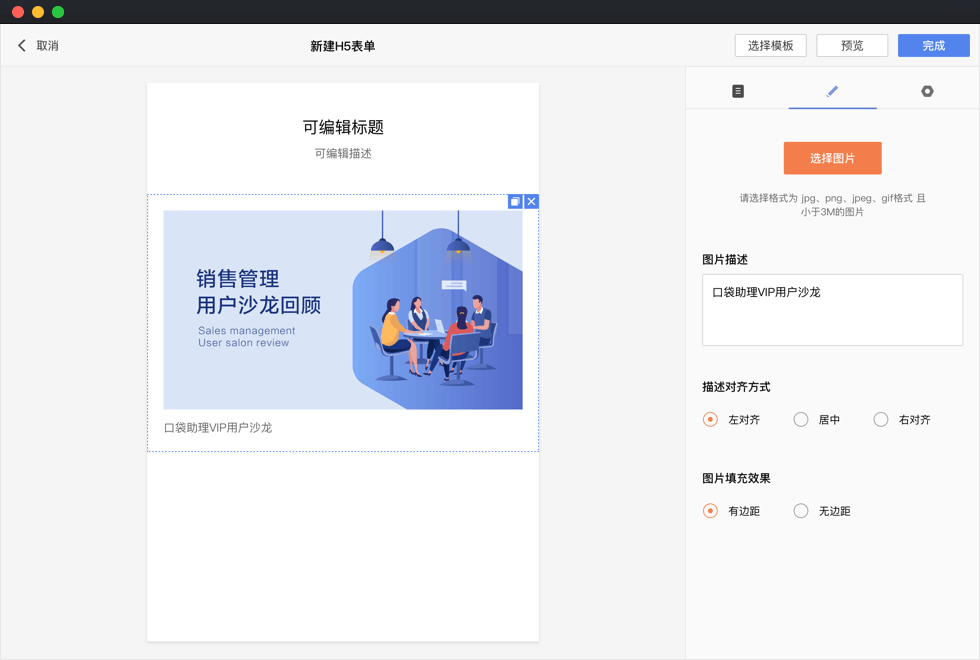The image size is (980, 660).
Task: Click the red close window button
Action: tap(18, 12)
